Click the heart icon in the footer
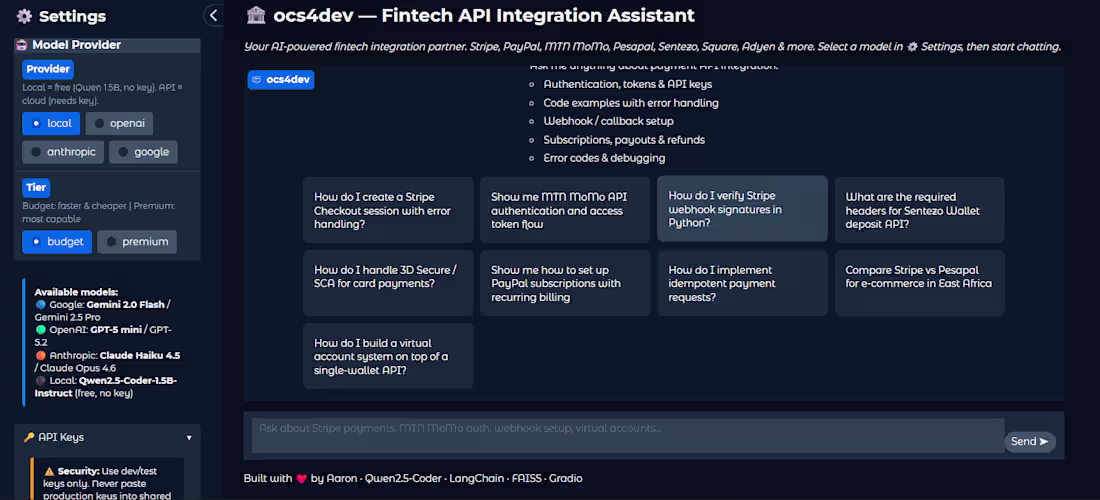This screenshot has width=1100, height=500. [x=302, y=479]
